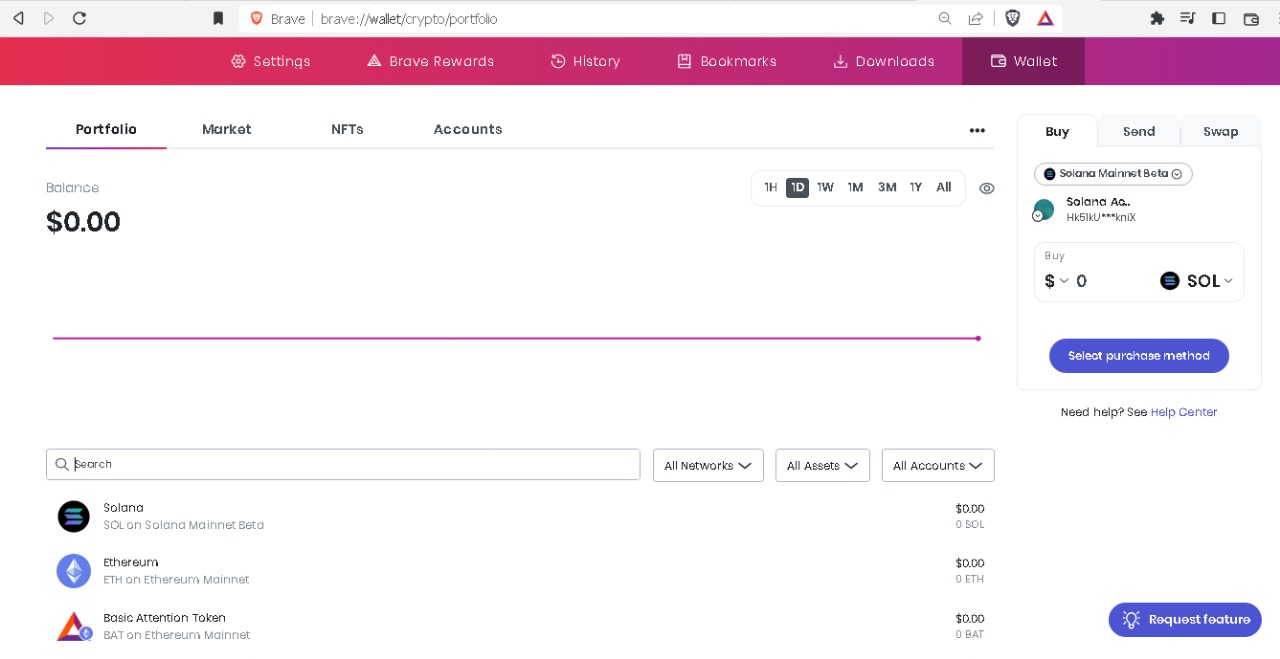Open the Help Center link
1280x659 pixels.
point(1184,412)
